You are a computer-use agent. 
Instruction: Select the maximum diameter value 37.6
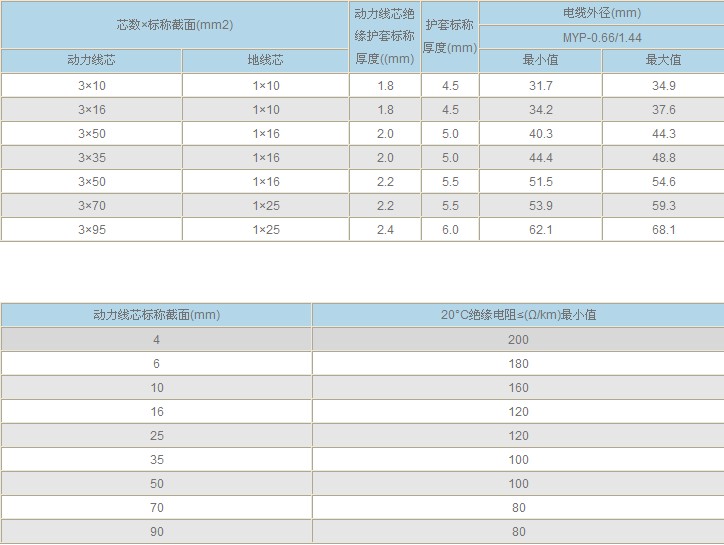click(x=664, y=109)
